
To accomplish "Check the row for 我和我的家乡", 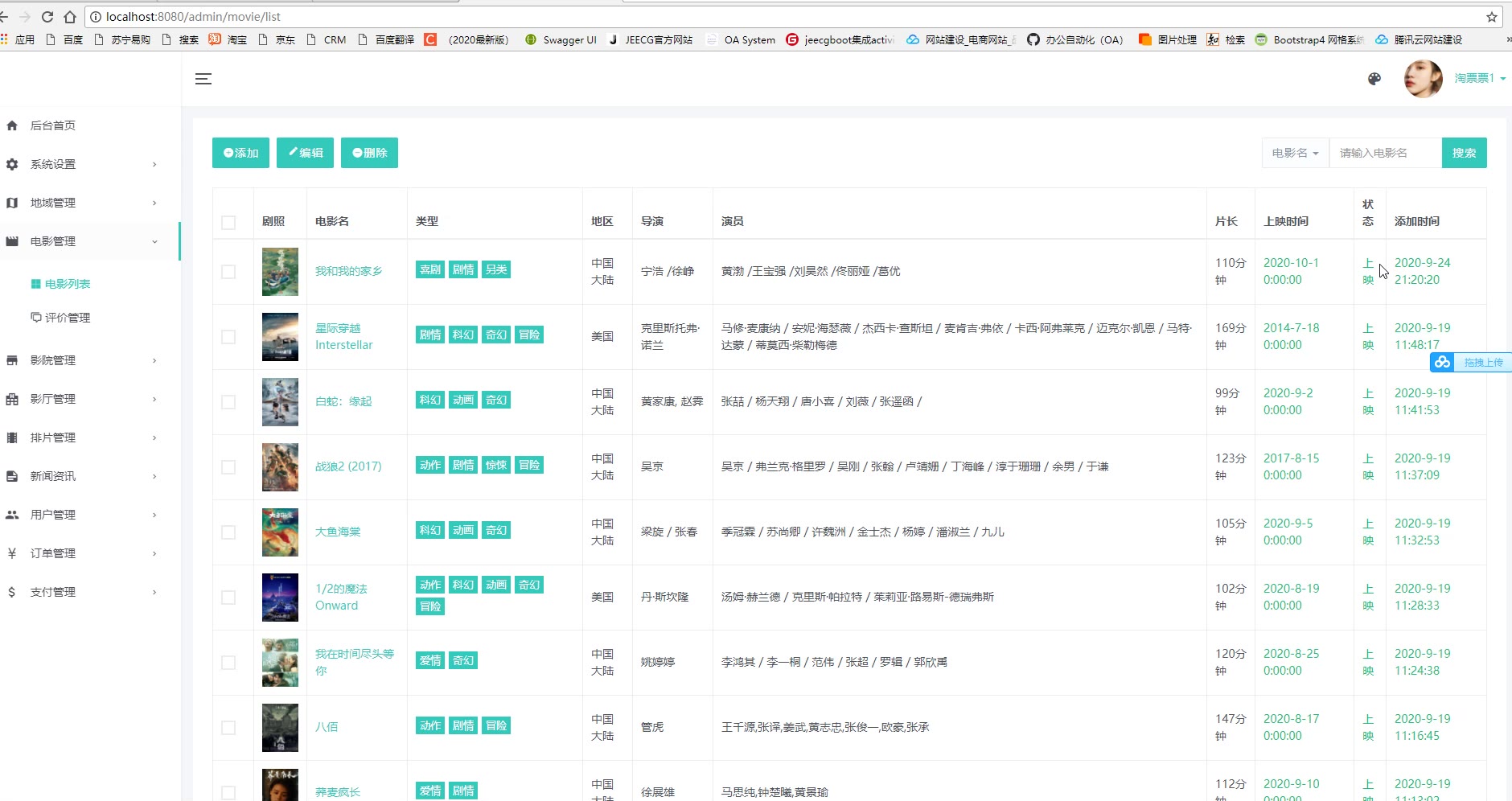I will (x=228, y=272).
